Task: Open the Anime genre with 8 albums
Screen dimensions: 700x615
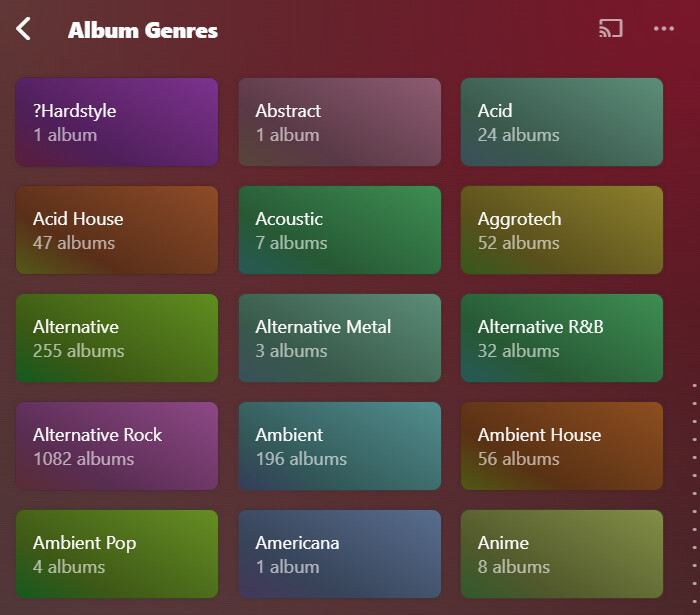Action: pos(561,554)
